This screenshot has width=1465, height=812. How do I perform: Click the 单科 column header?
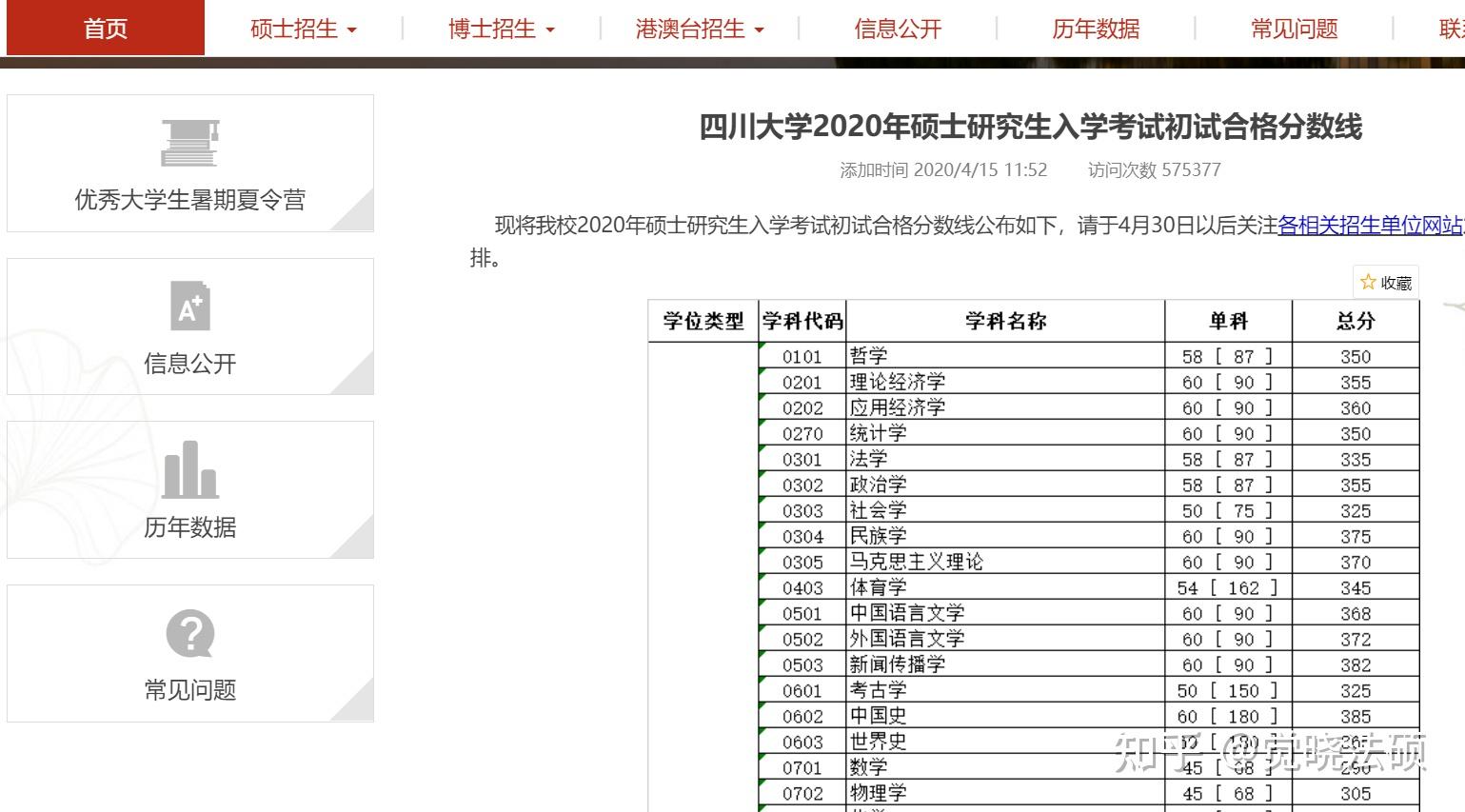click(1229, 322)
